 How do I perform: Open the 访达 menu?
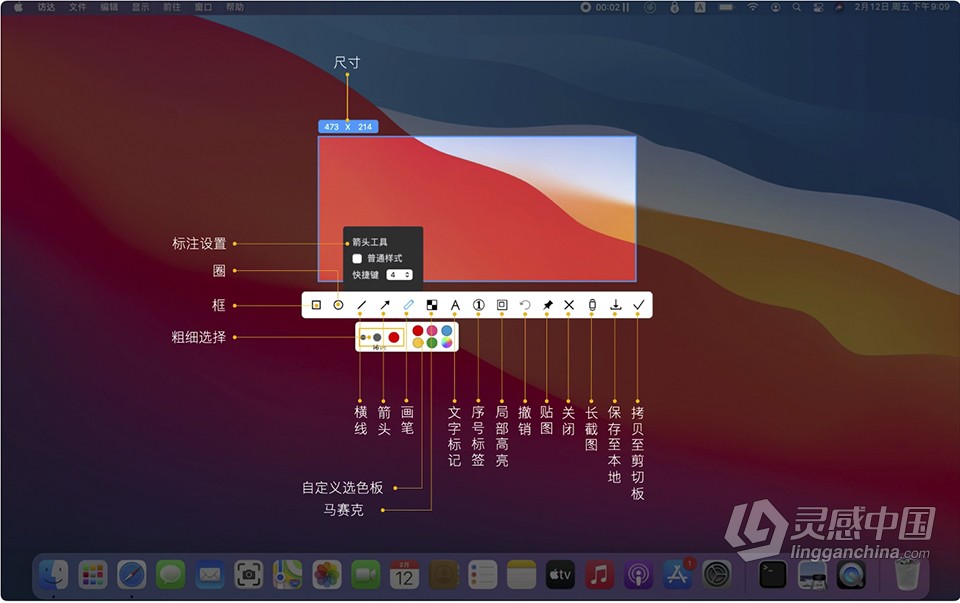tap(46, 7)
